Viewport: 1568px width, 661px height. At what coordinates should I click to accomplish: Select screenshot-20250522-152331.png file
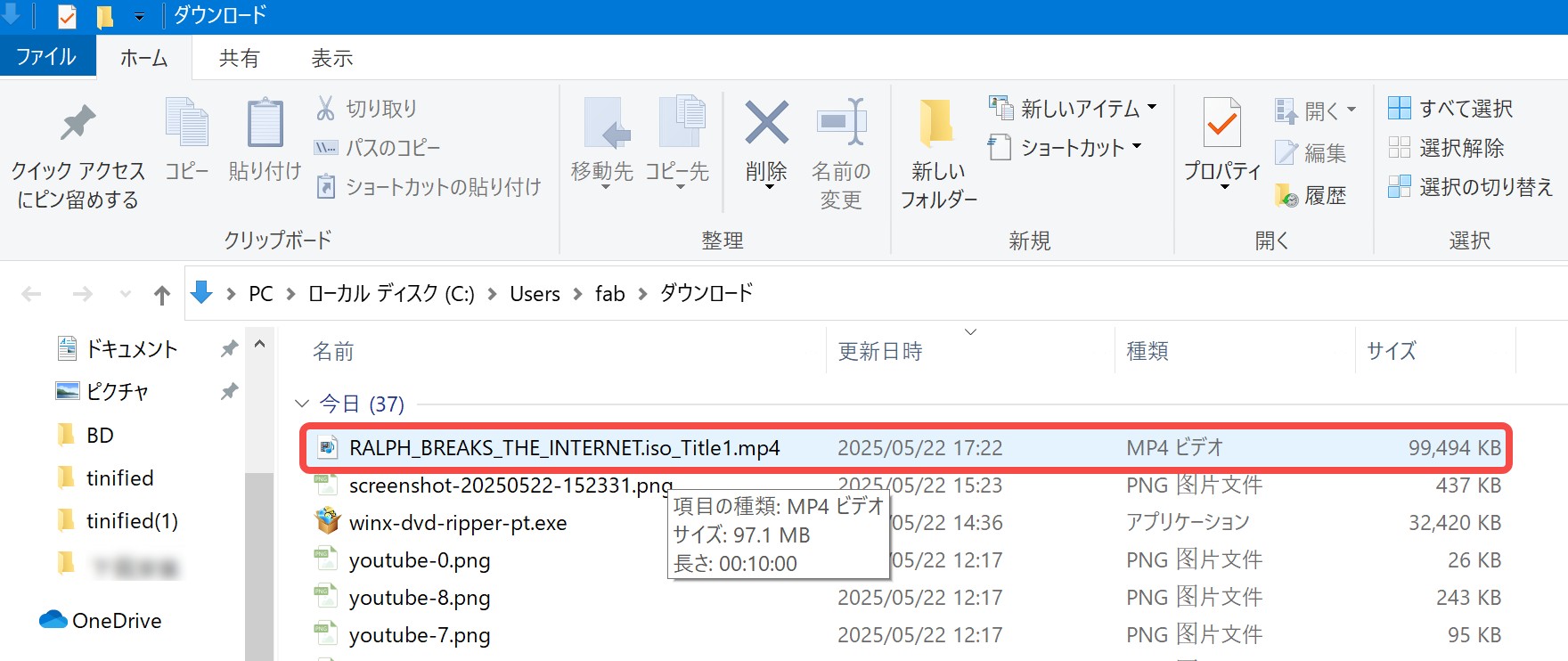tap(510, 486)
